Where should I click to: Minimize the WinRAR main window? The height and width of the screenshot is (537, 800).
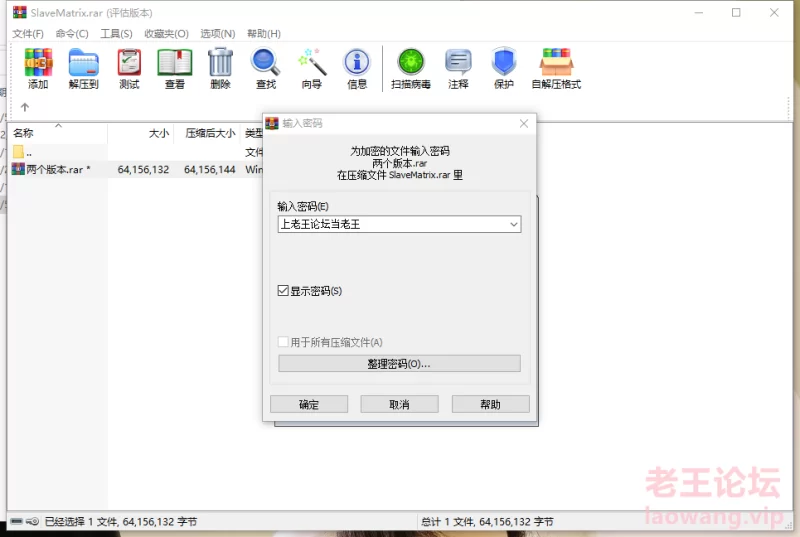pos(699,12)
